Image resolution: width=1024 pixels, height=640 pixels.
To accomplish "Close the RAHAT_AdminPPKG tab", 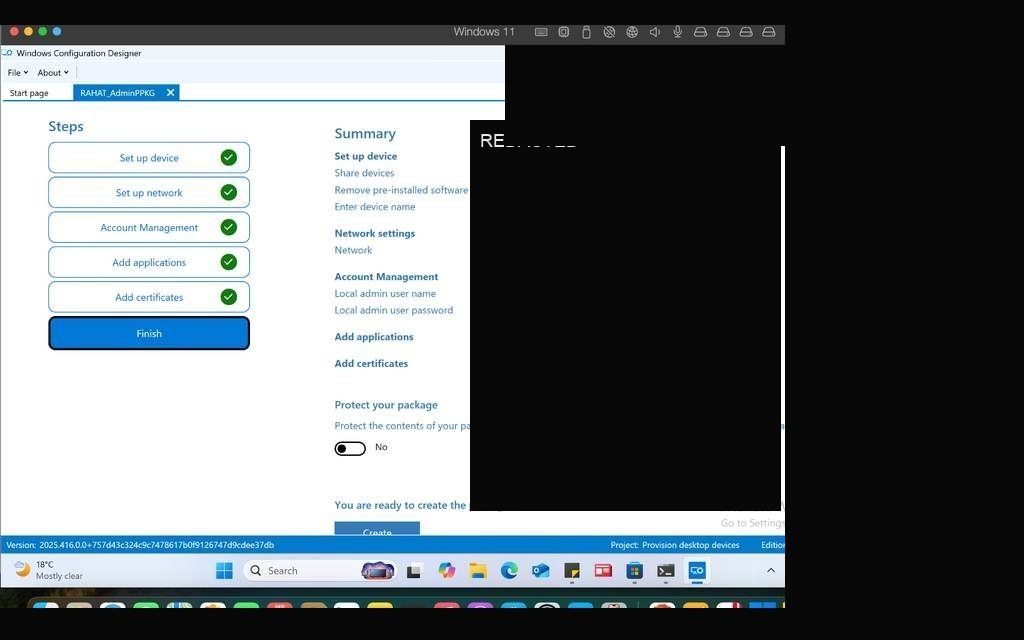I will click(x=170, y=93).
